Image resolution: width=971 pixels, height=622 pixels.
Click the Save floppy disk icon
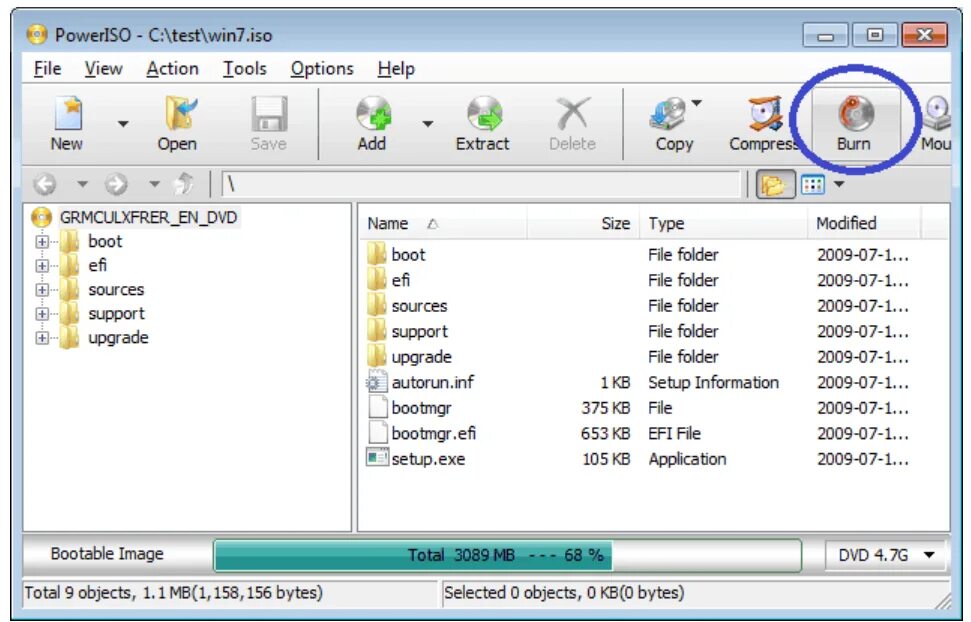coord(269,114)
